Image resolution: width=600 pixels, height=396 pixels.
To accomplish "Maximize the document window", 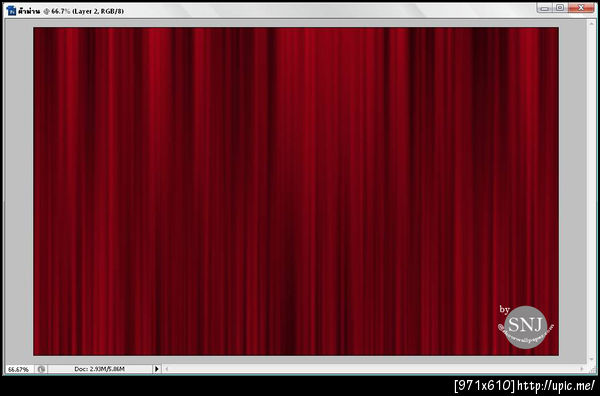I will click(x=560, y=8).
